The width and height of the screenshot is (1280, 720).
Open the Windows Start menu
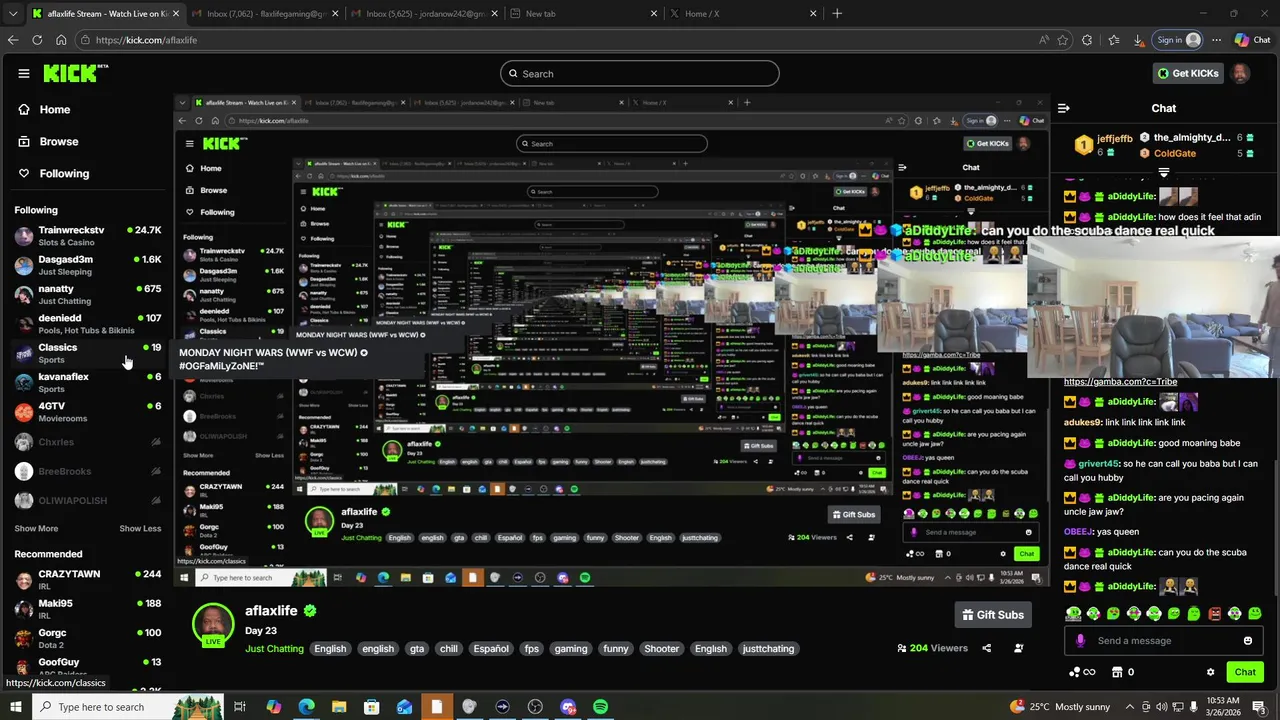[17, 707]
